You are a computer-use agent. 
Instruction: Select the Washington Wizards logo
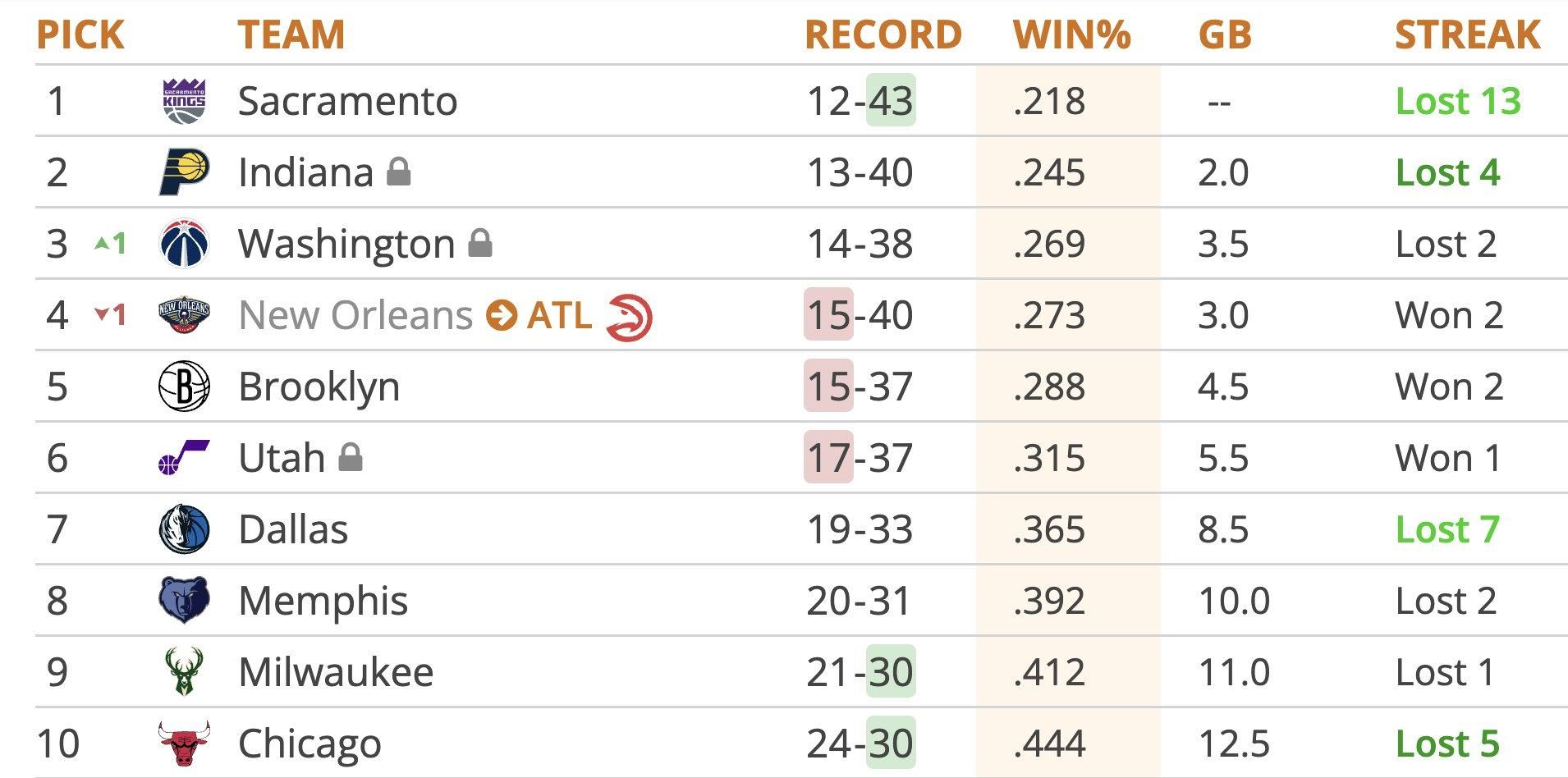(x=184, y=243)
